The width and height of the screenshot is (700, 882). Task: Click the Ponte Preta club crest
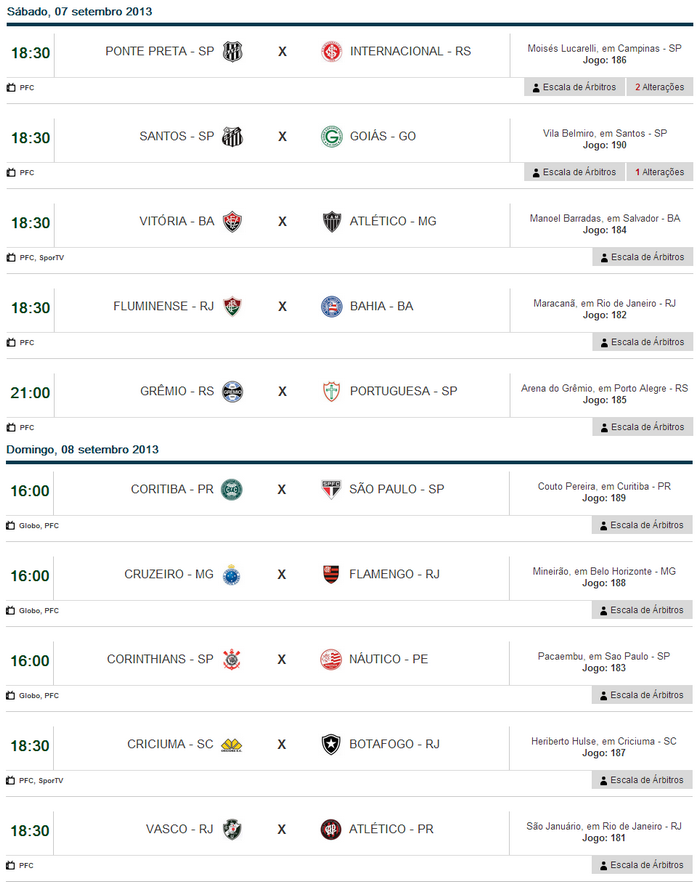232,51
